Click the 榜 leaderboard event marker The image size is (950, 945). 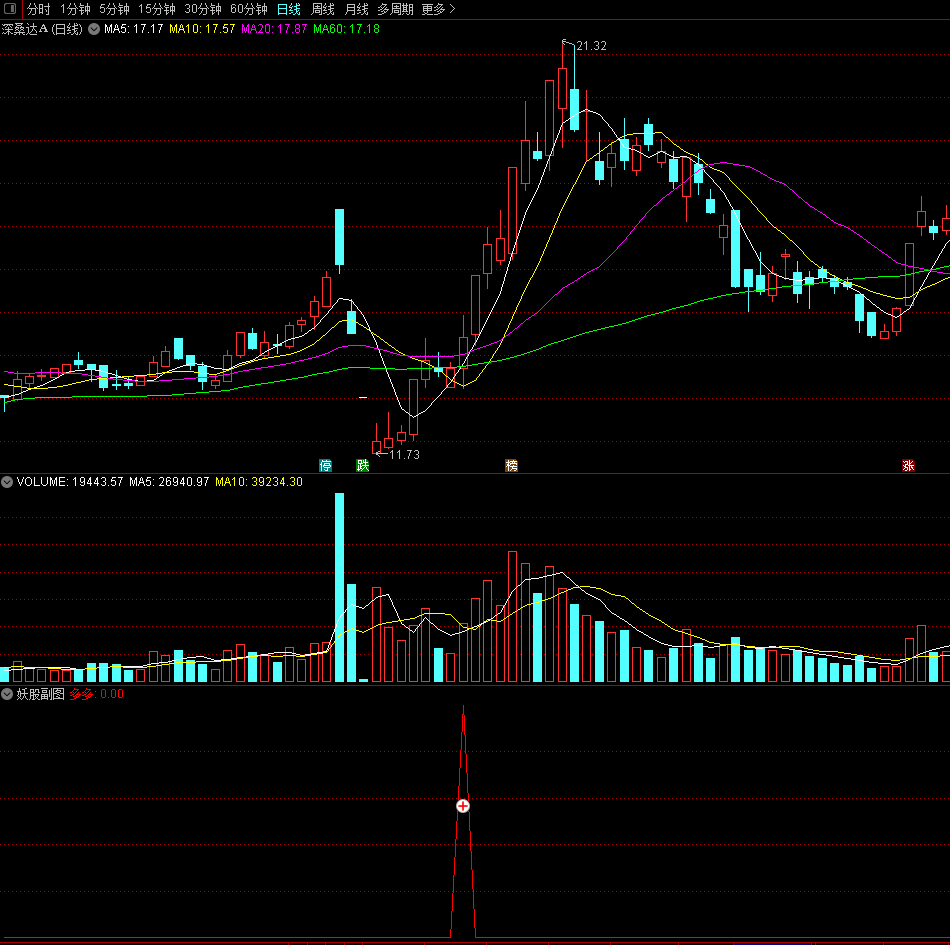(x=511, y=465)
